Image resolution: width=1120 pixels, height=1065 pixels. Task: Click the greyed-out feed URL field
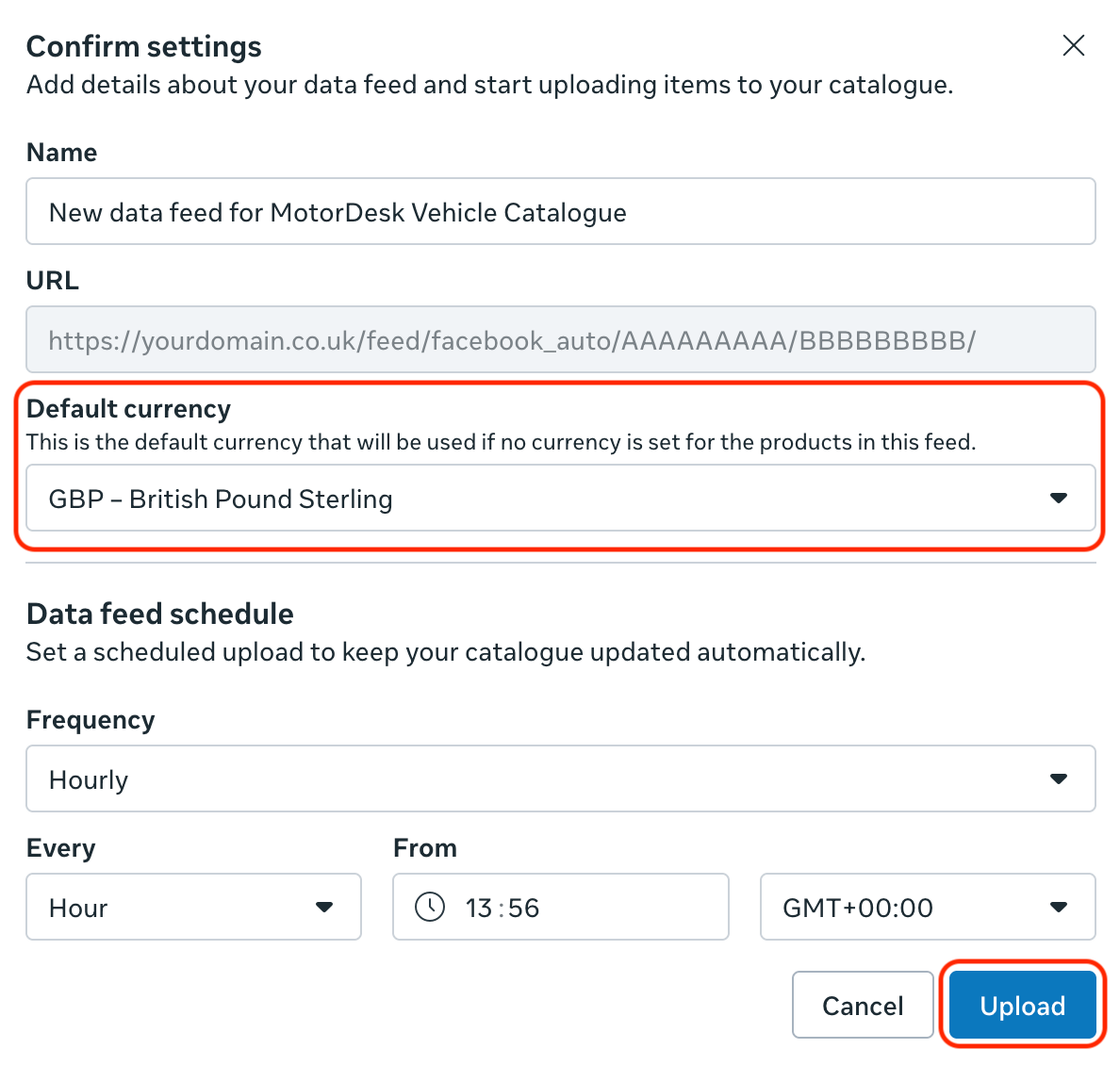click(560, 340)
